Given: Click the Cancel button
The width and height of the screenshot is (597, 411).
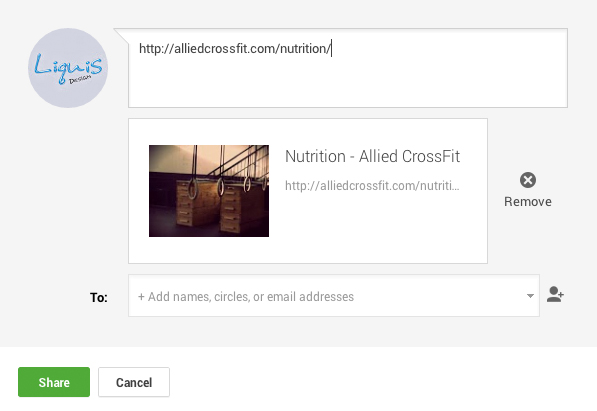Looking at the screenshot, I should coord(134,382).
